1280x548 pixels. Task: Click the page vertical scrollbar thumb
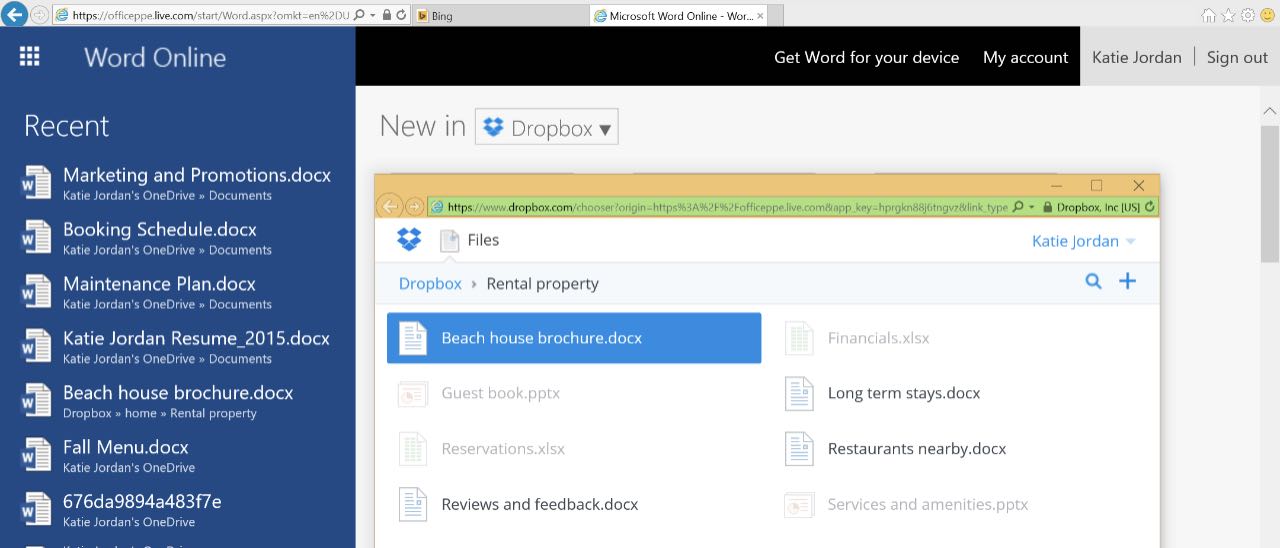pos(1270,193)
